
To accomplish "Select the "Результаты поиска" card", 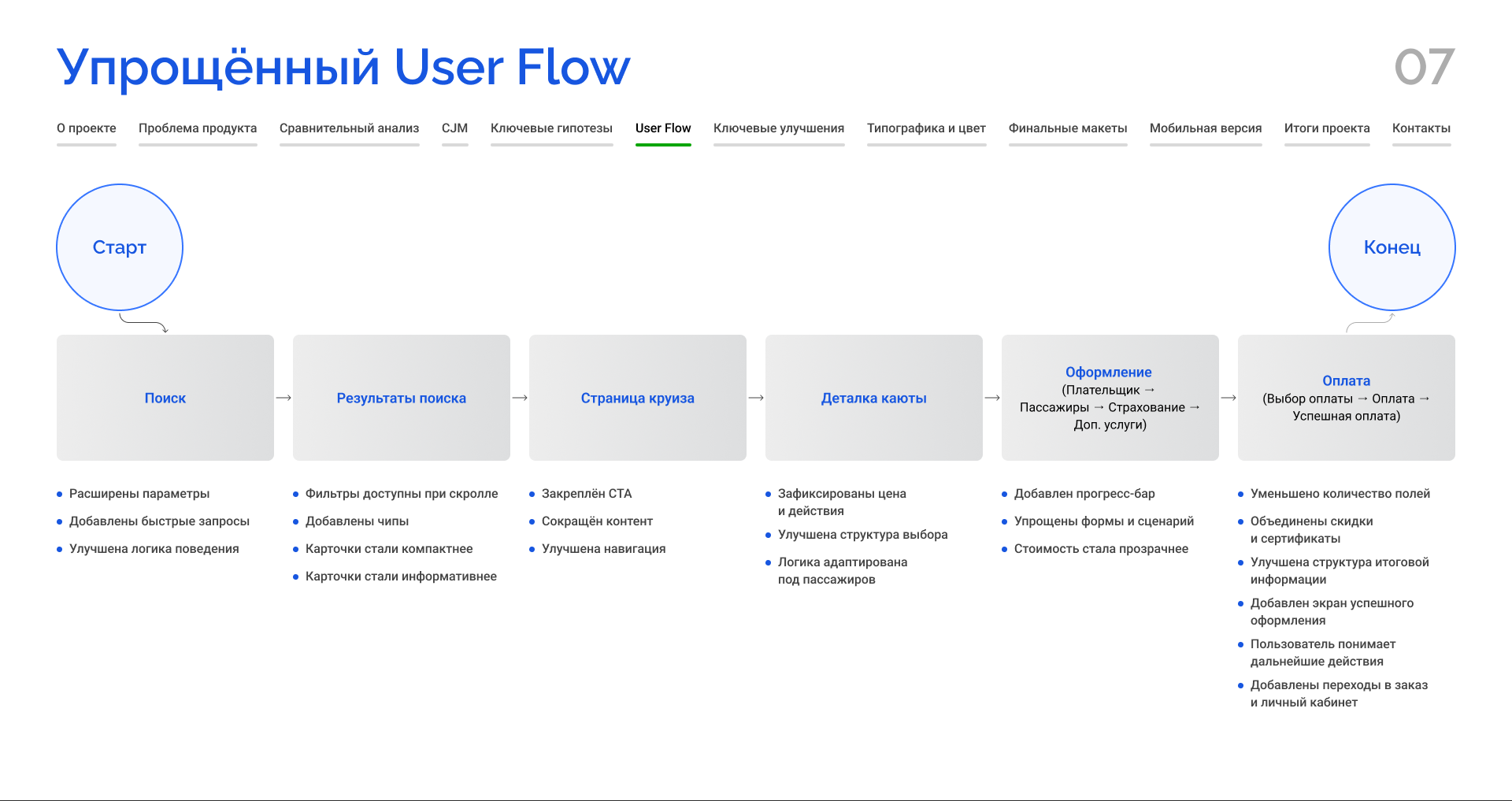I will pos(402,398).
